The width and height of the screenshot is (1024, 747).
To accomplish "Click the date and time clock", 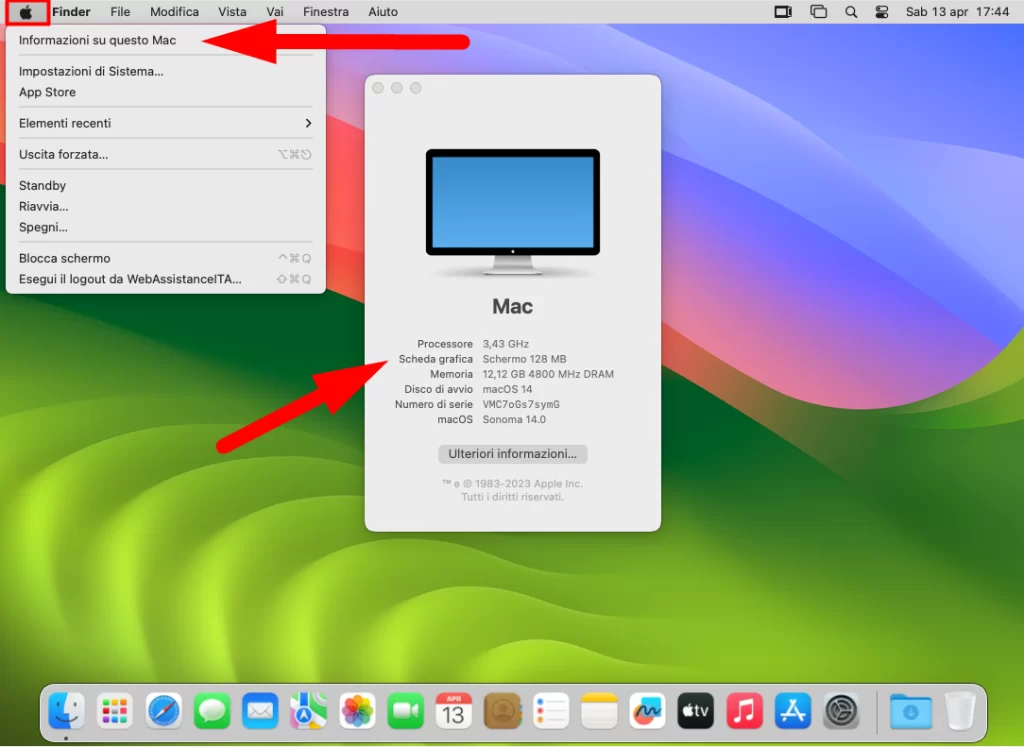I will click(957, 12).
